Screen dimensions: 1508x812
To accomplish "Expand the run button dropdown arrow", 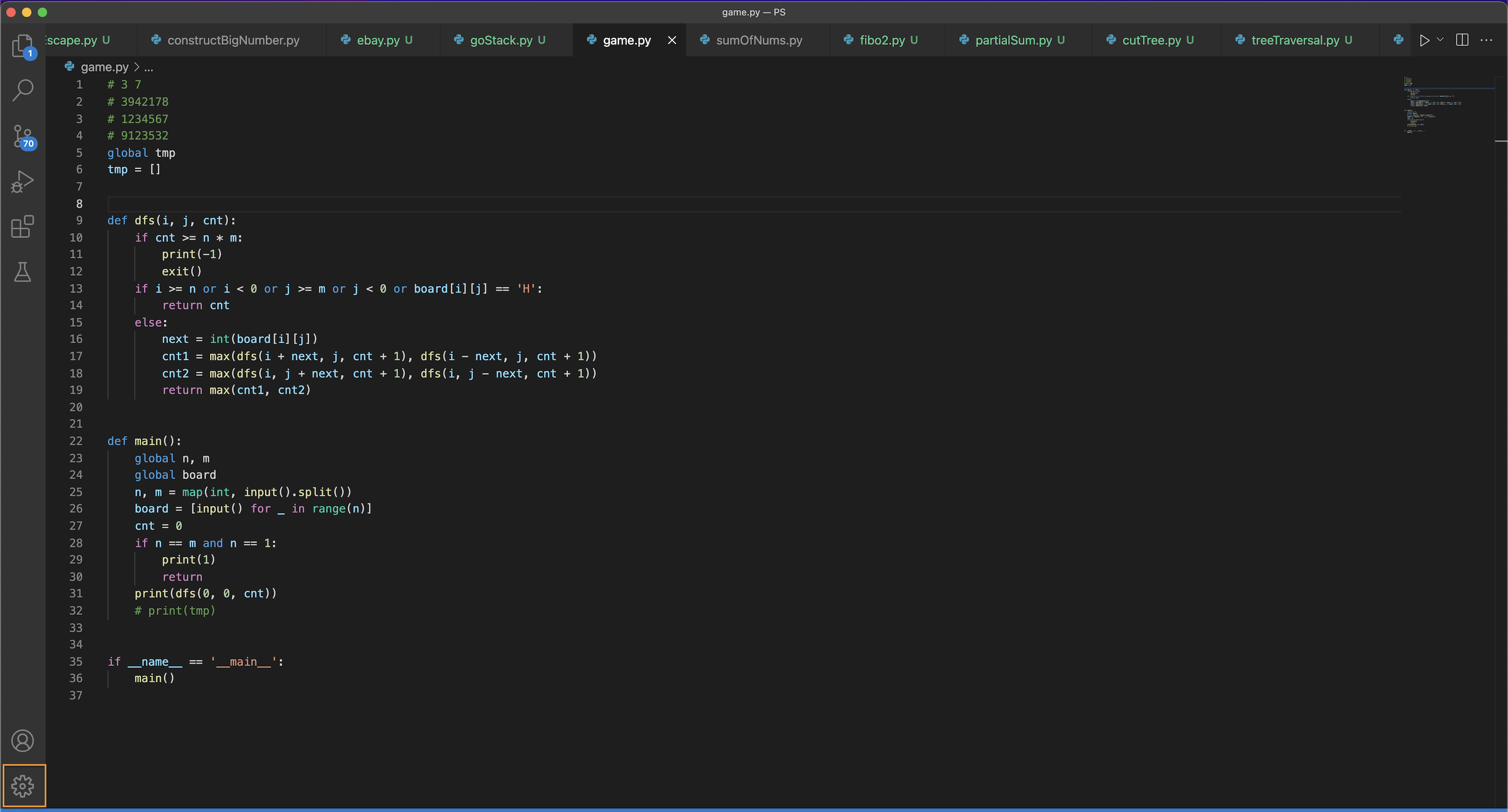I will pos(1440,40).
